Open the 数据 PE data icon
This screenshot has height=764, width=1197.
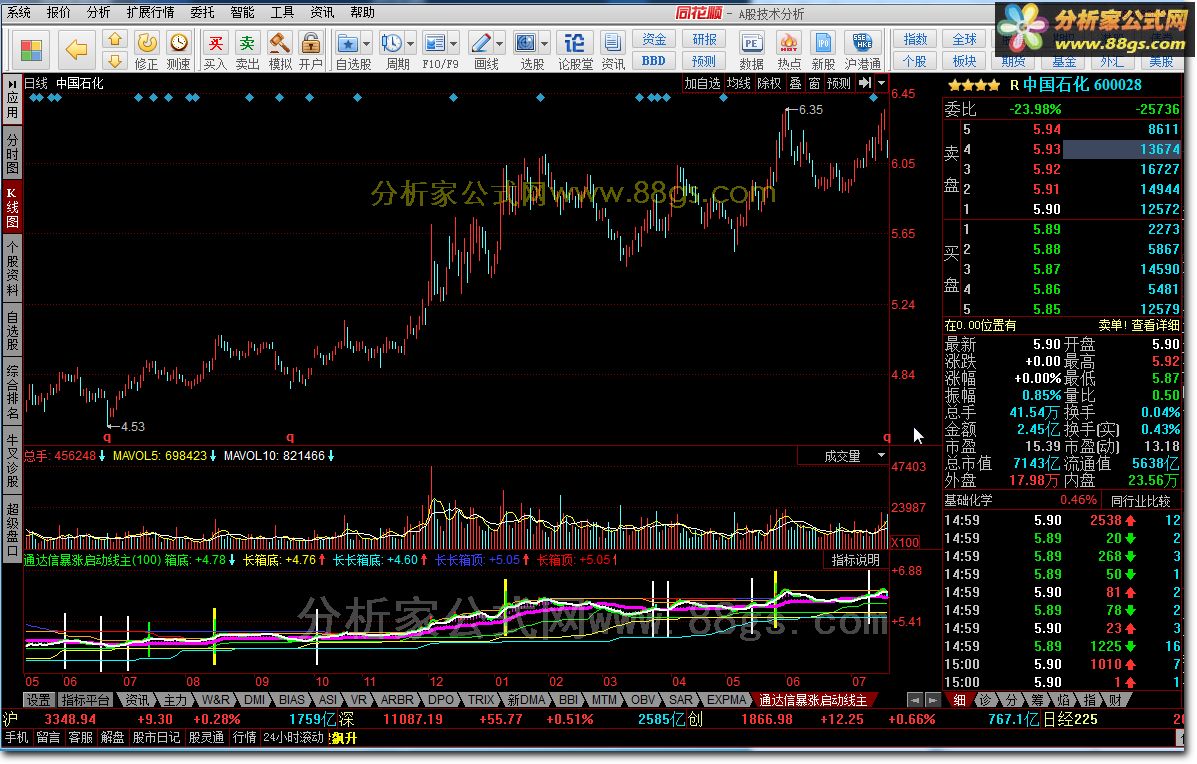tap(752, 43)
